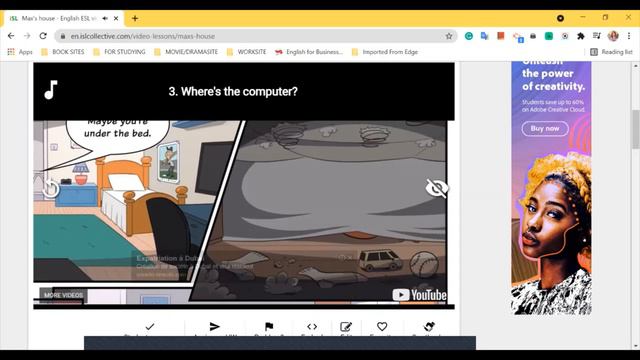The height and width of the screenshot is (360, 640).
Task: Open the Imported From Edge folder
Action: click(x=385, y=52)
